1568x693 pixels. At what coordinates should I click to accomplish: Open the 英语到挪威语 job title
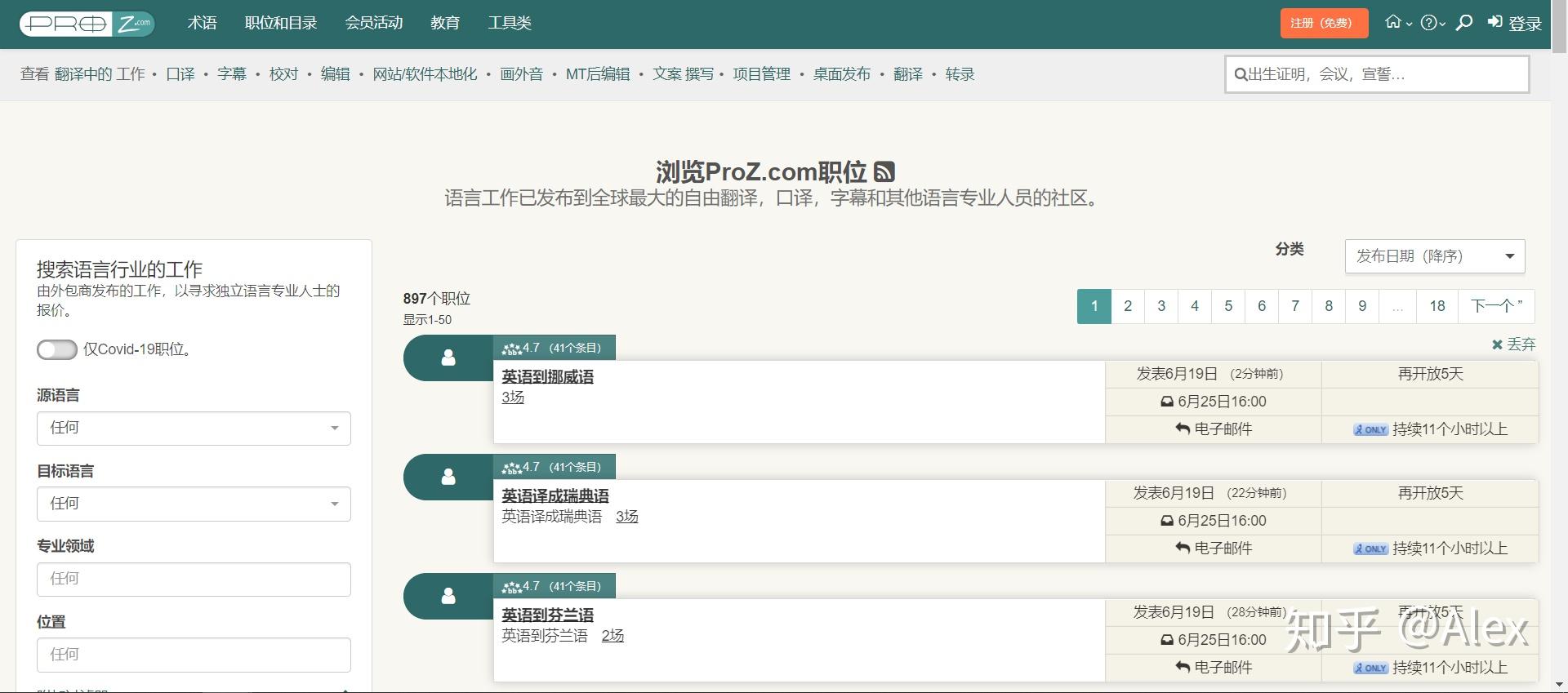pos(547,377)
